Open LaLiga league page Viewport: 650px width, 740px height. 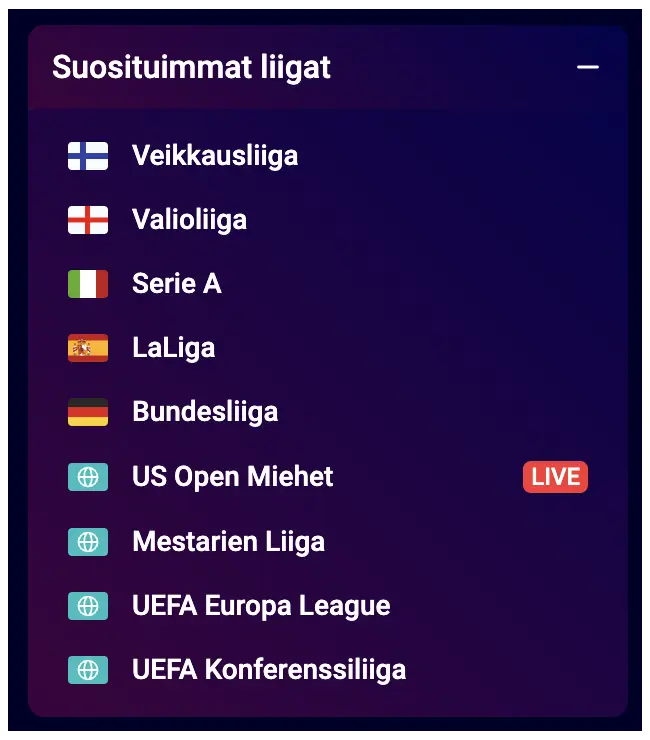174,348
